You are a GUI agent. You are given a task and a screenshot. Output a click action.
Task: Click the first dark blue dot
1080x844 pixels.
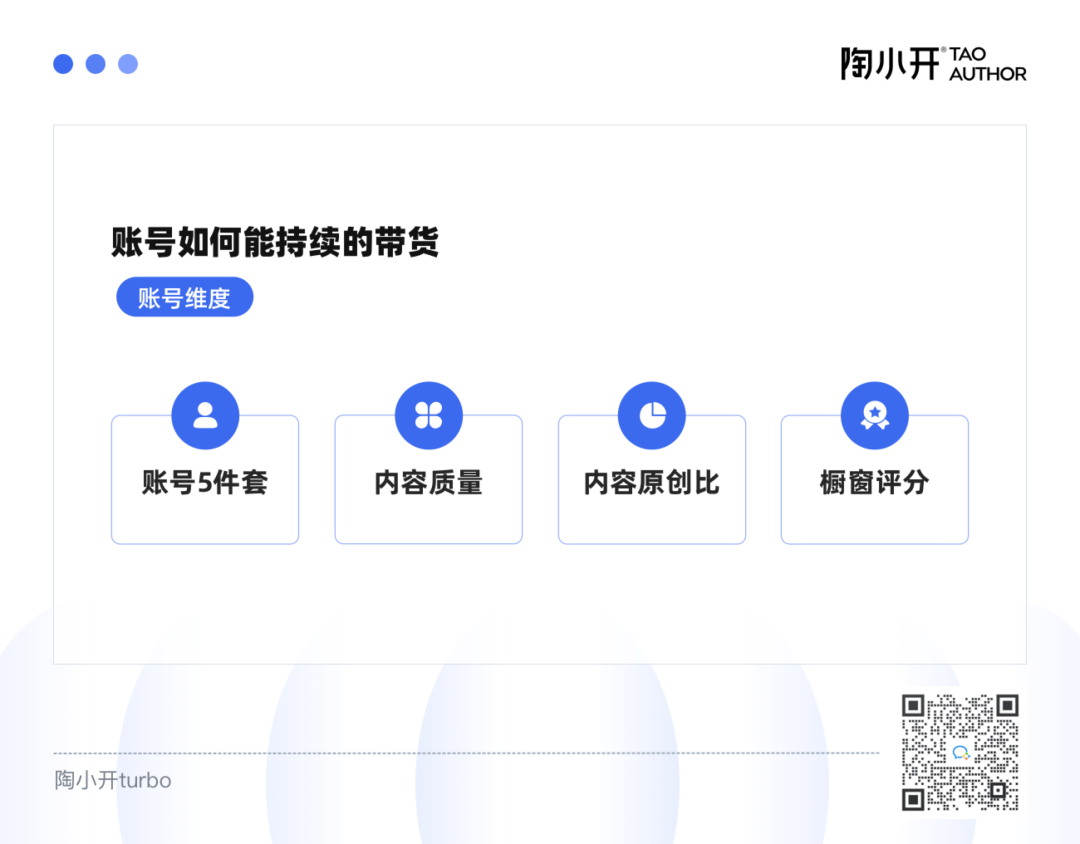click(63, 64)
